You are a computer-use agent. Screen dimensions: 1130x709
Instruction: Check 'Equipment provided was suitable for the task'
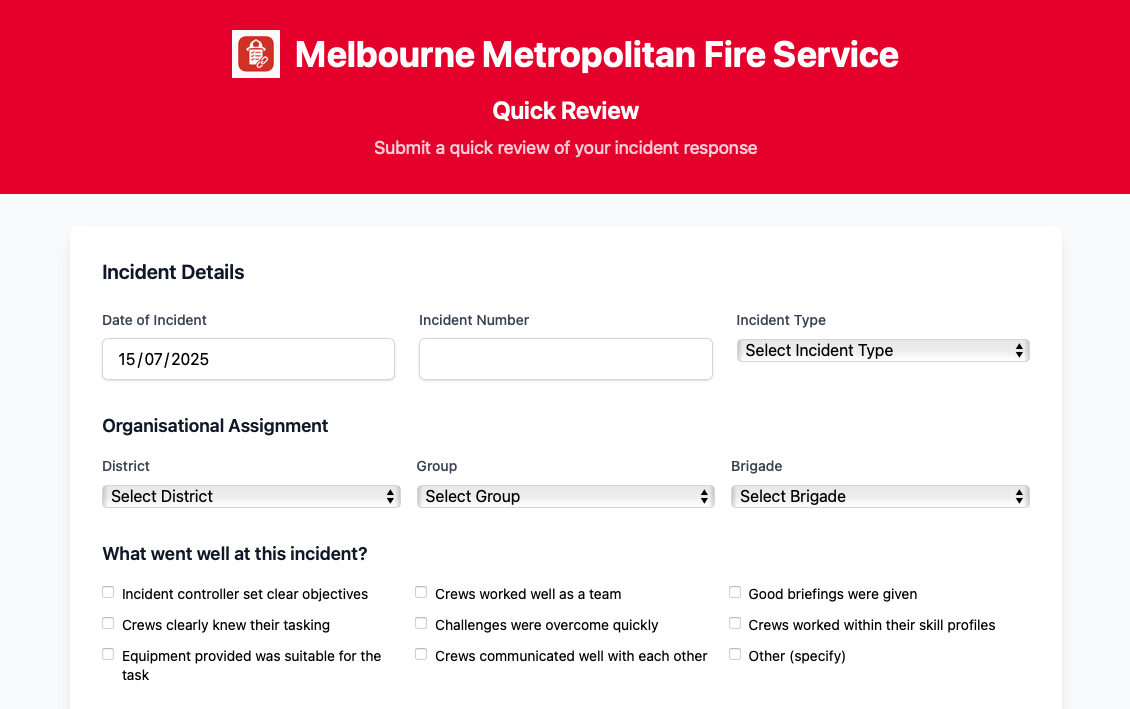(x=107, y=654)
